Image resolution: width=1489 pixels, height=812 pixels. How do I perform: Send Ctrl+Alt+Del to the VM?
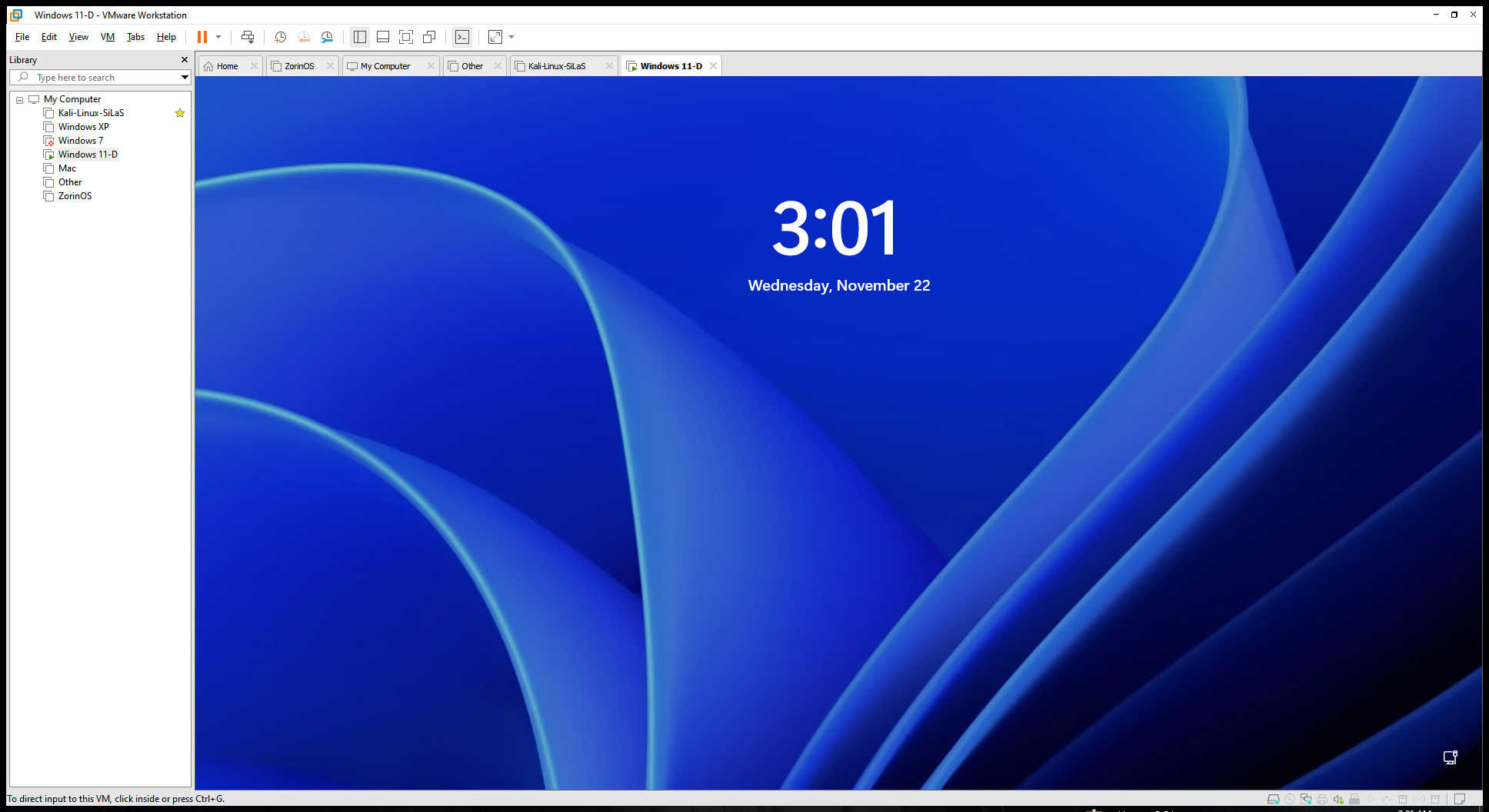click(x=248, y=37)
